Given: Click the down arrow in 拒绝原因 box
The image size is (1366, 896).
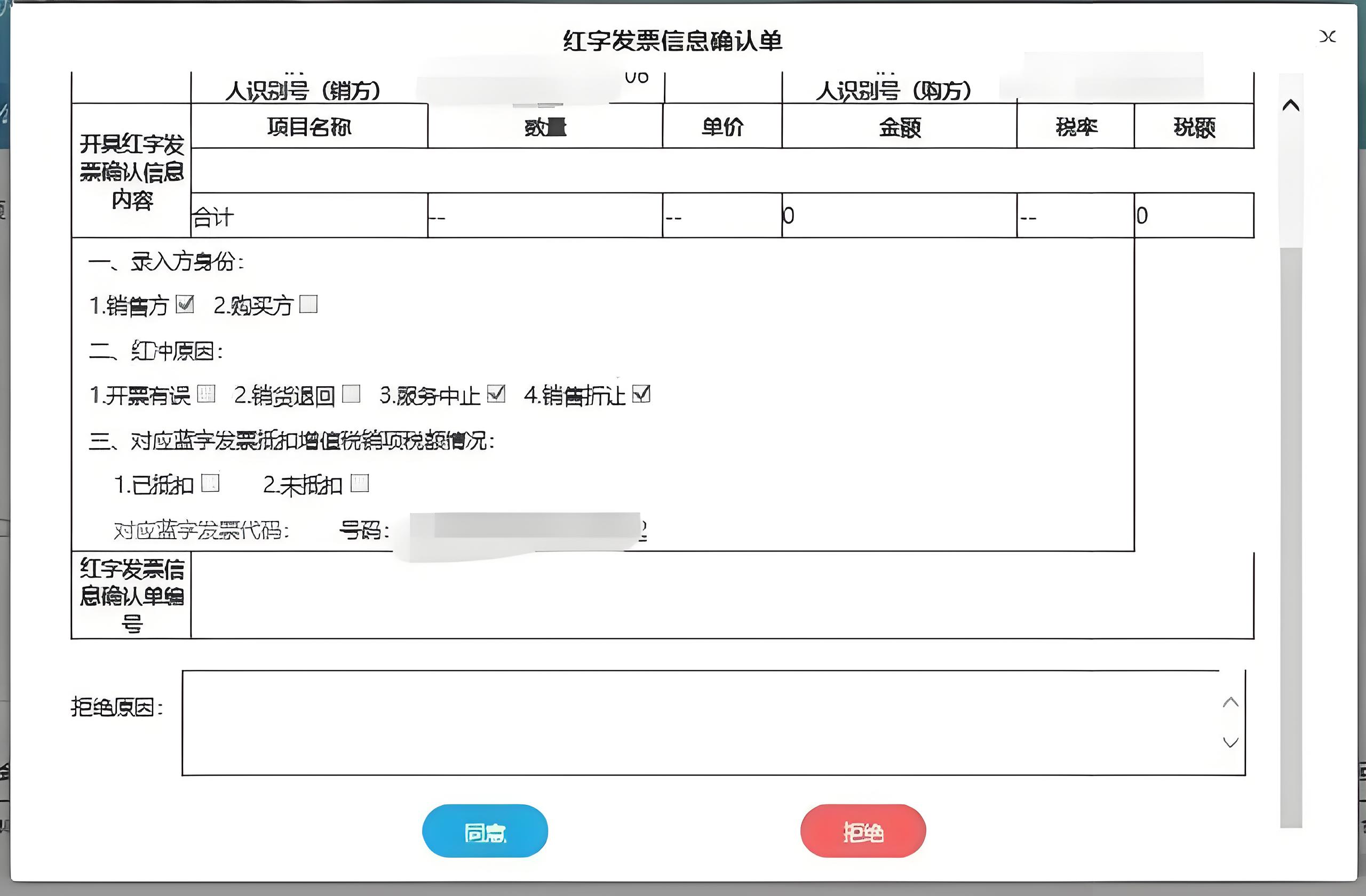Looking at the screenshot, I should [1230, 742].
